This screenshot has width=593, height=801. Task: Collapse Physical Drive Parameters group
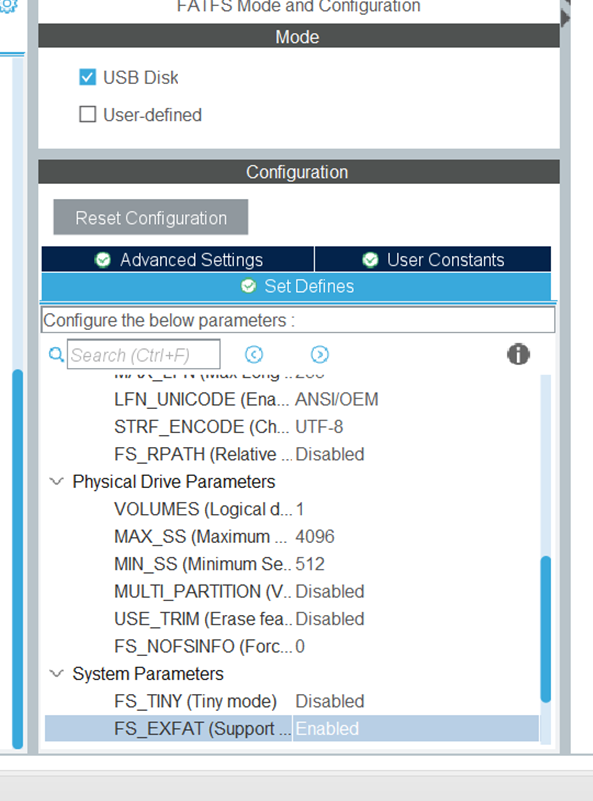pyautogui.click(x=56, y=481)
